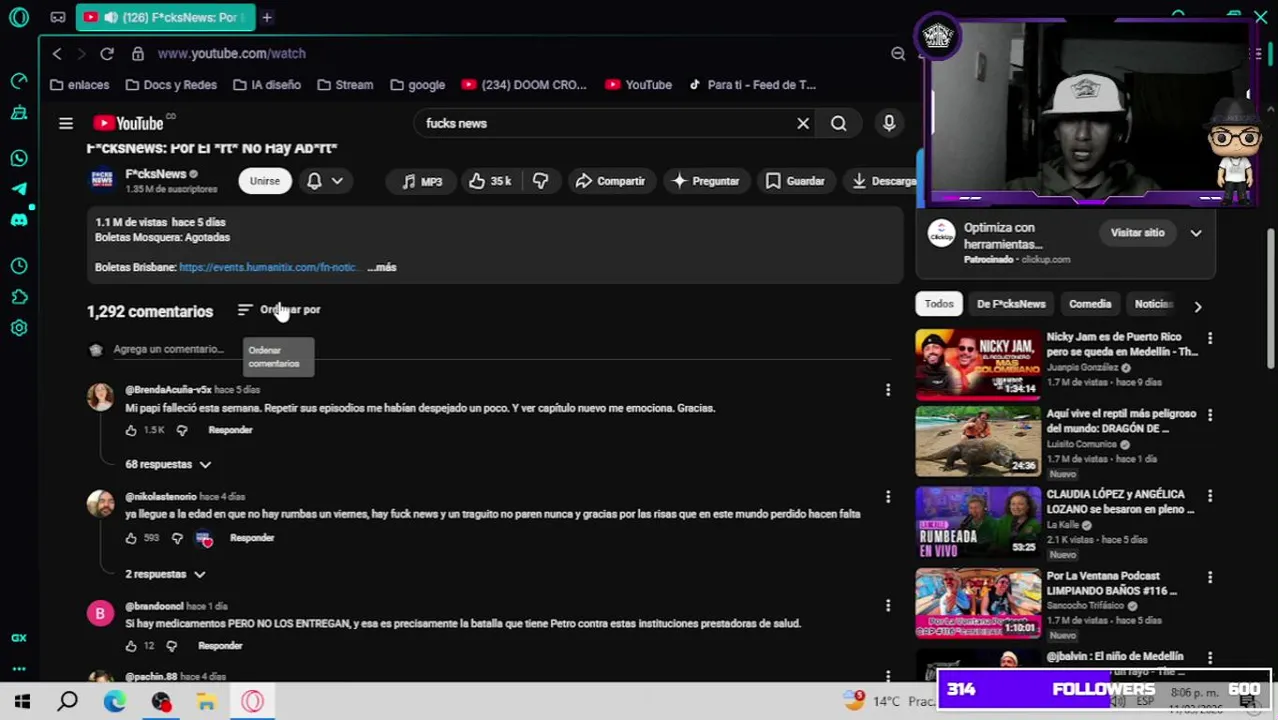
Task: Open options for @nikolastenorio comment
Action: pos(888,497)
